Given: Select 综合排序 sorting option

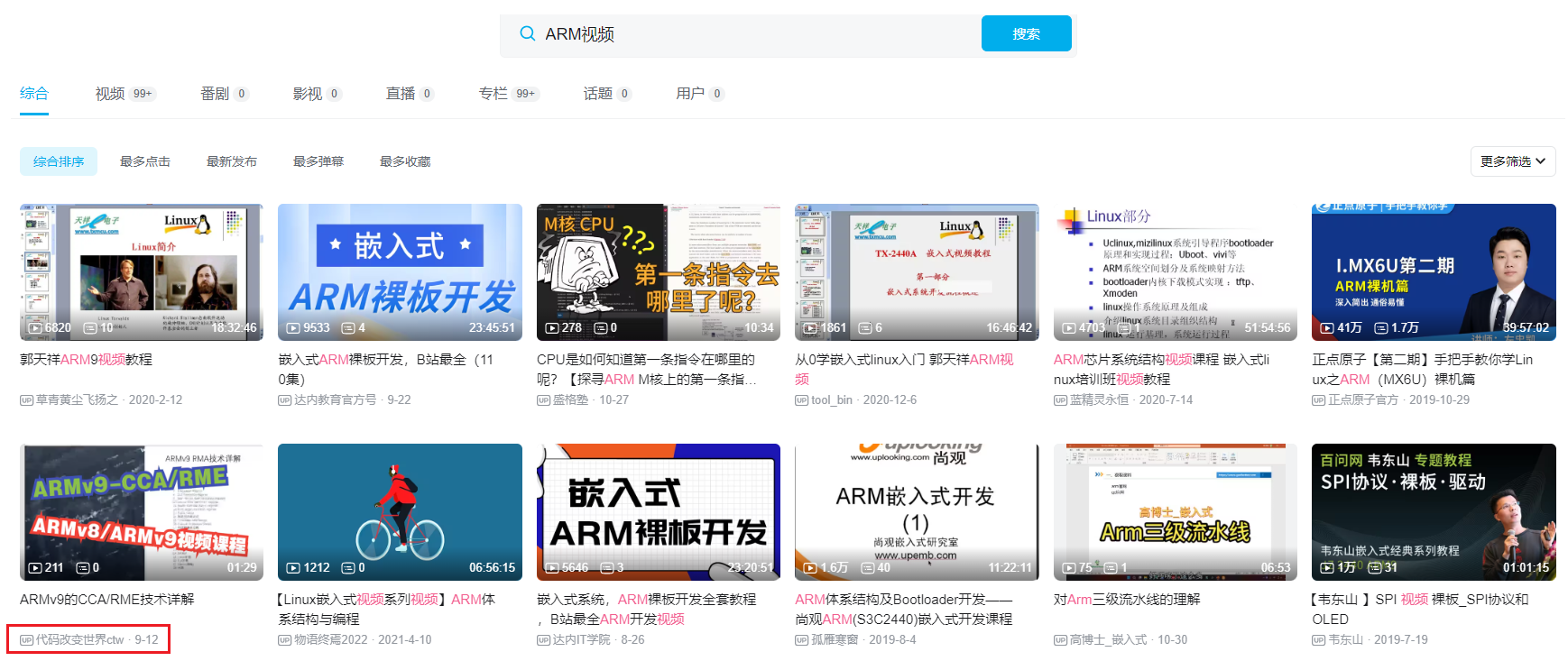Looking at the screenshot, I should pos(59,161).
